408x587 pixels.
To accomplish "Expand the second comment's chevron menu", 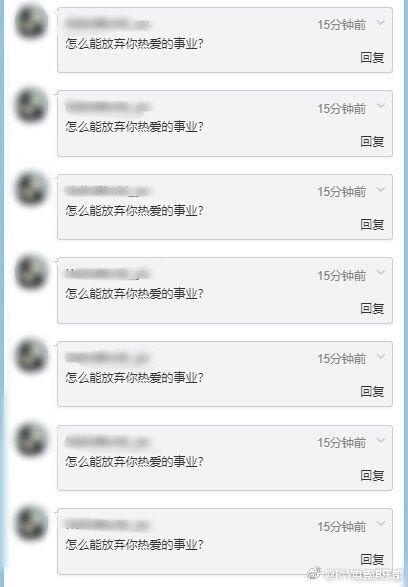I will 381,106.
